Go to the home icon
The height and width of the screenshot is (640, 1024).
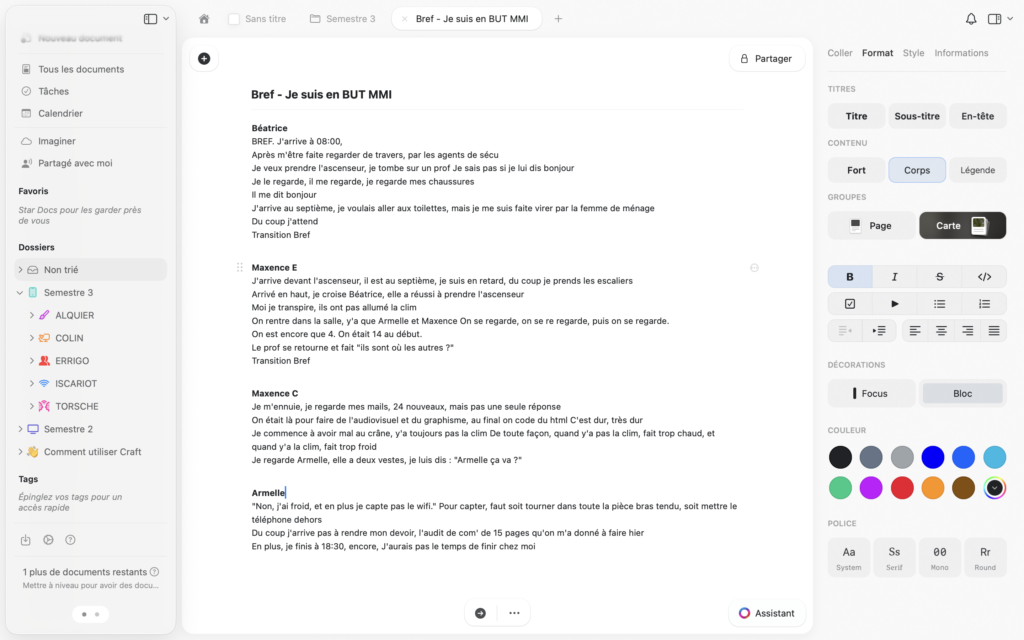(x=204, y=19)
